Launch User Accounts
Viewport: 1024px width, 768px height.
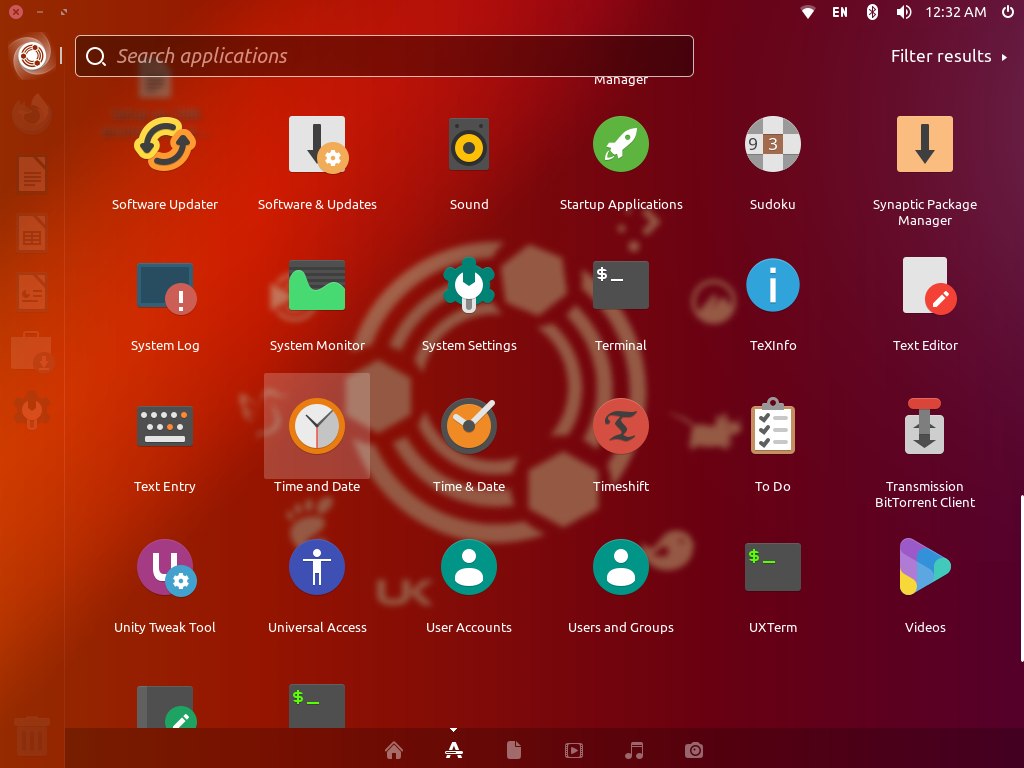click(469, 567)
